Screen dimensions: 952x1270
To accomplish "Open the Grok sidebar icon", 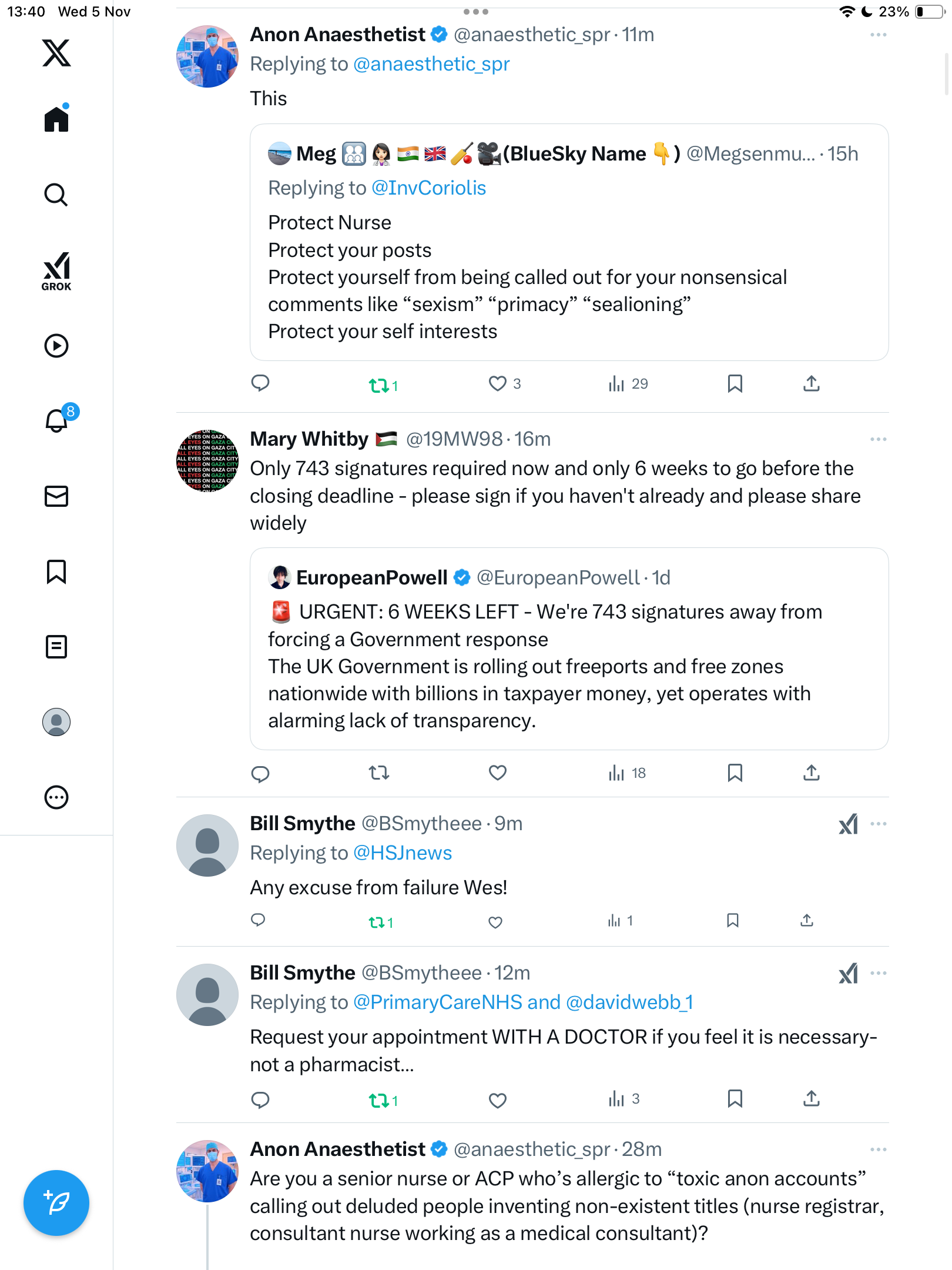I will [56, 271].
